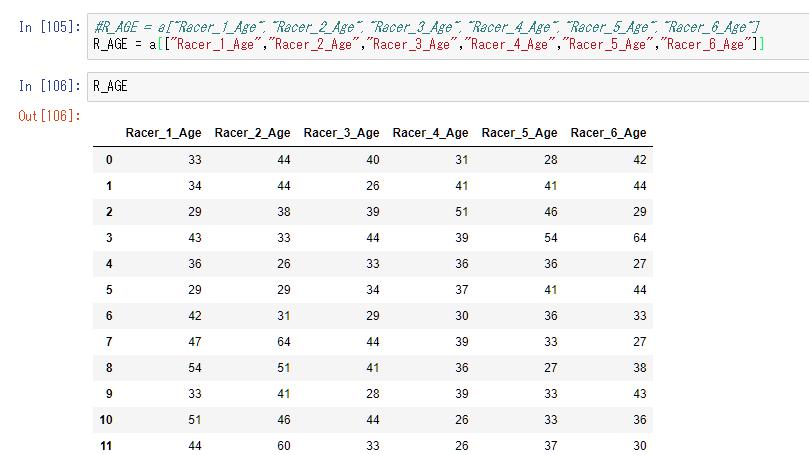
Task: Click row index 10 in the dataframe
Action: coord(106,420)
